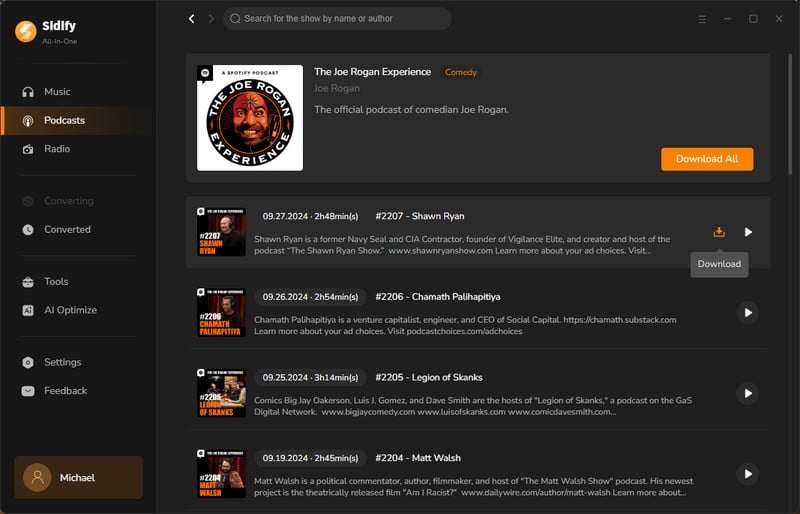Click the Converted clock icon
Image resolution: width=800 pixels, height=514 pixels.
(x=28, y=230)
